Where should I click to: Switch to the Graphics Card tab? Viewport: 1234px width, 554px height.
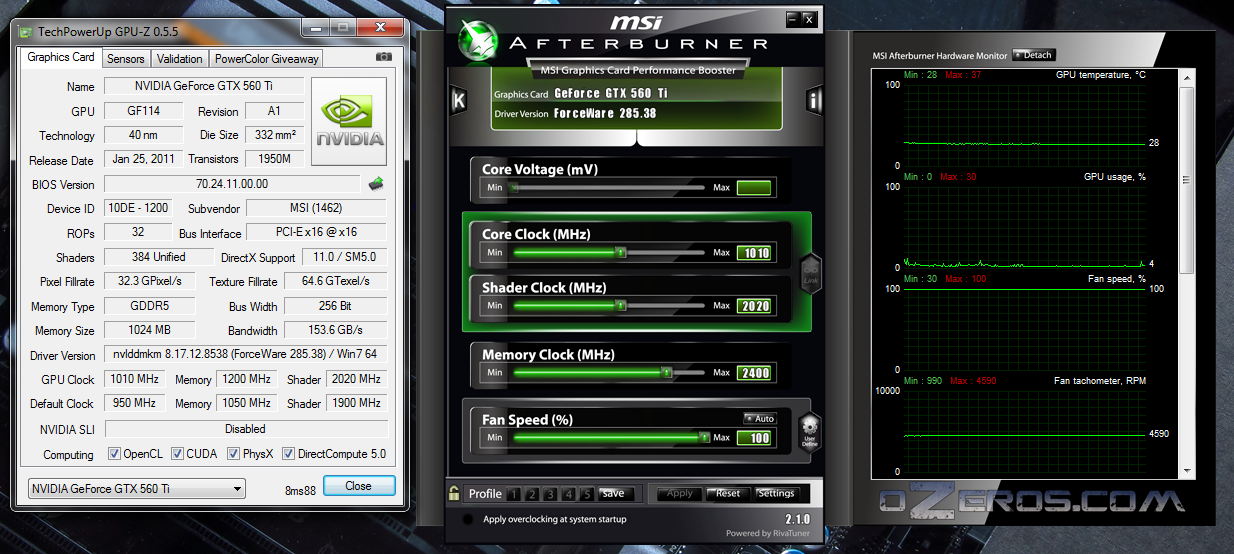point(61,57)
